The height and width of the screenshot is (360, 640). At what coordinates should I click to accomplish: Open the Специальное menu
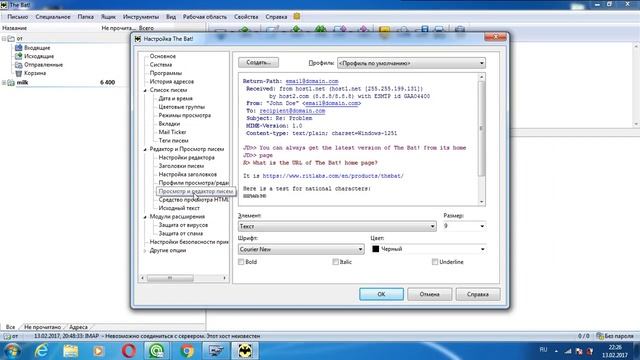point(53,17)
